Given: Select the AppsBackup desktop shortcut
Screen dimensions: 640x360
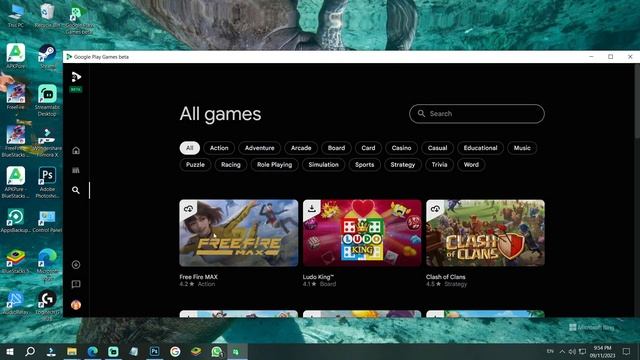Looking at the screenshot, I should [16, 221].
